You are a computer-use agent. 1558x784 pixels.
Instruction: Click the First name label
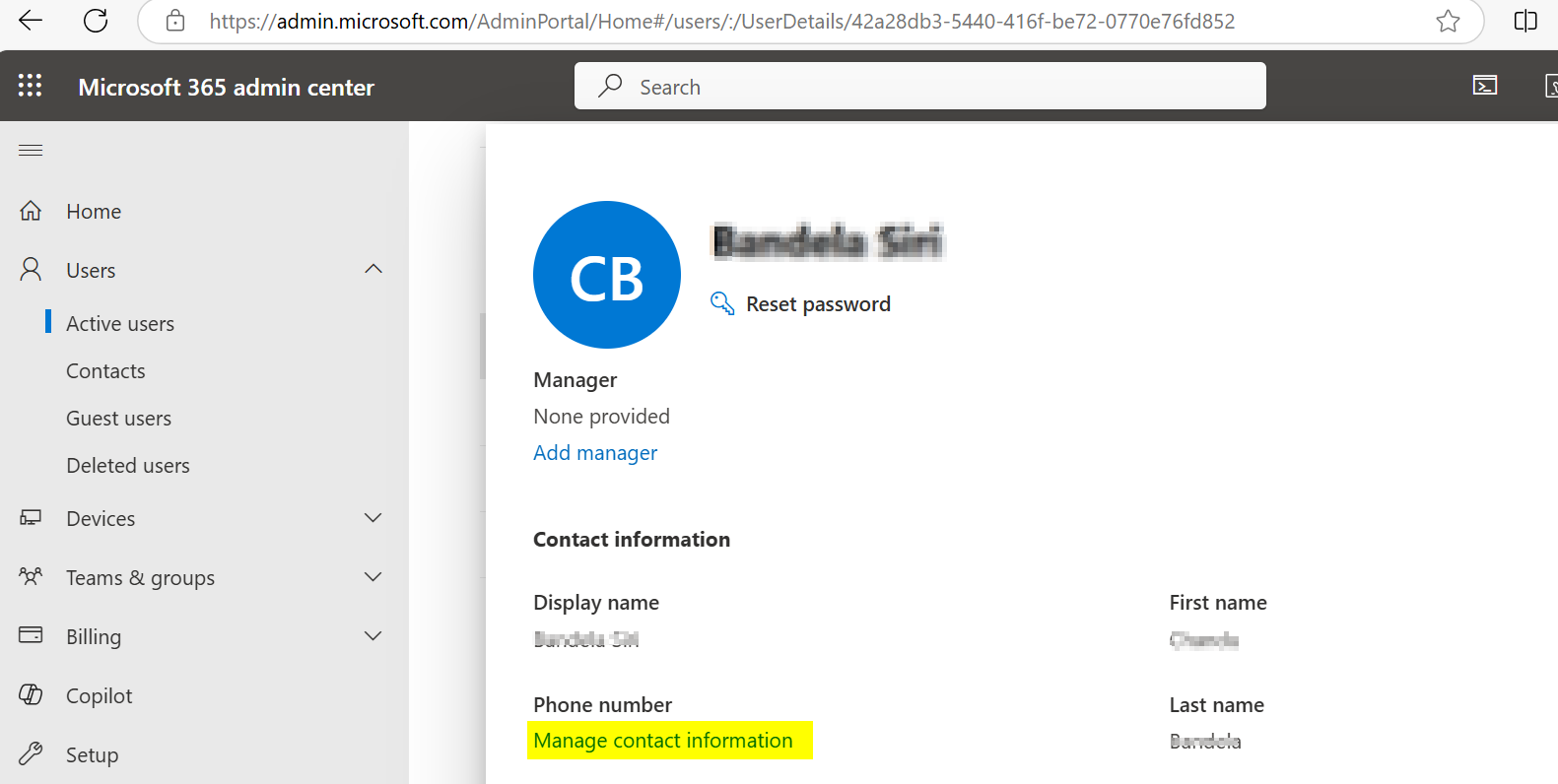pyautogui.click(x=1218, y=603)
